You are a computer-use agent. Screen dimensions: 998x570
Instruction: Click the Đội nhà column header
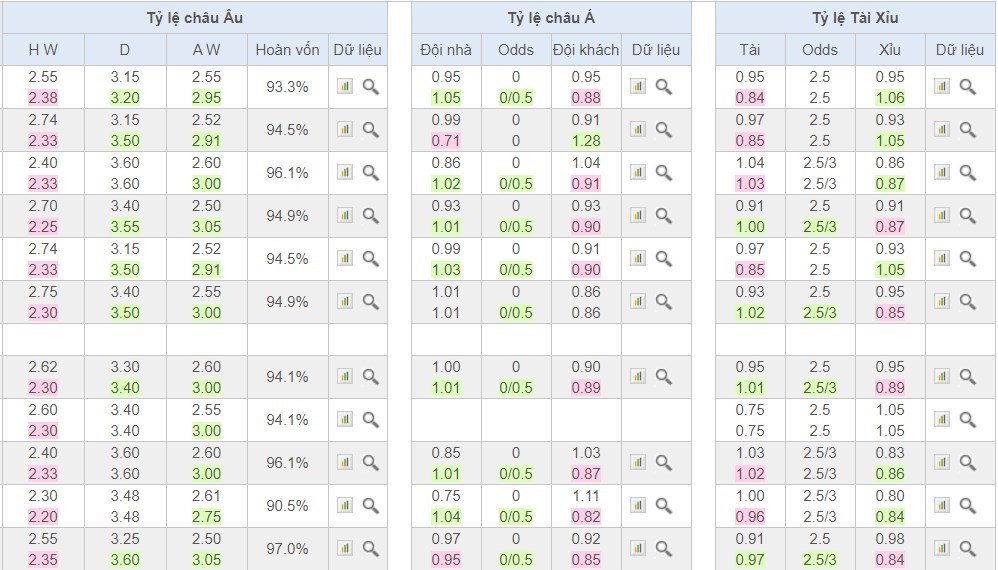(x=446, y=50)
